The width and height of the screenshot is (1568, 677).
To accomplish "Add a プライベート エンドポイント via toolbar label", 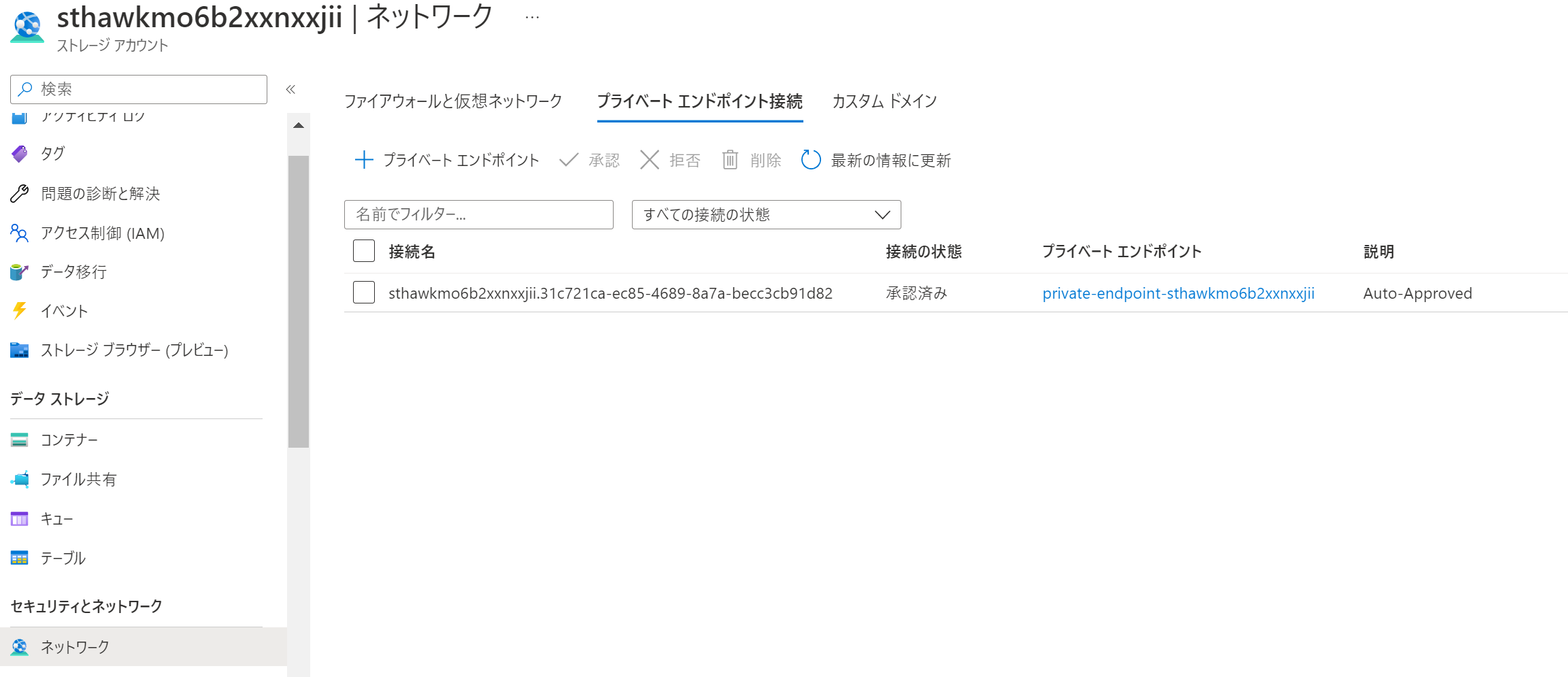I will click(461, 161).
